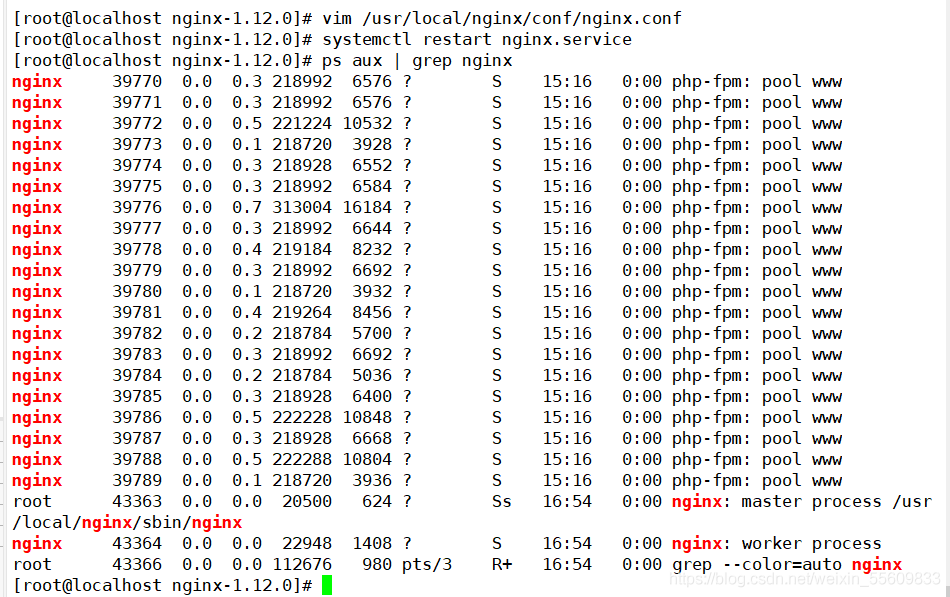The image size is (950, 597).
Task: Select PID 39787 in the process list
Action: tap(137, 439)
